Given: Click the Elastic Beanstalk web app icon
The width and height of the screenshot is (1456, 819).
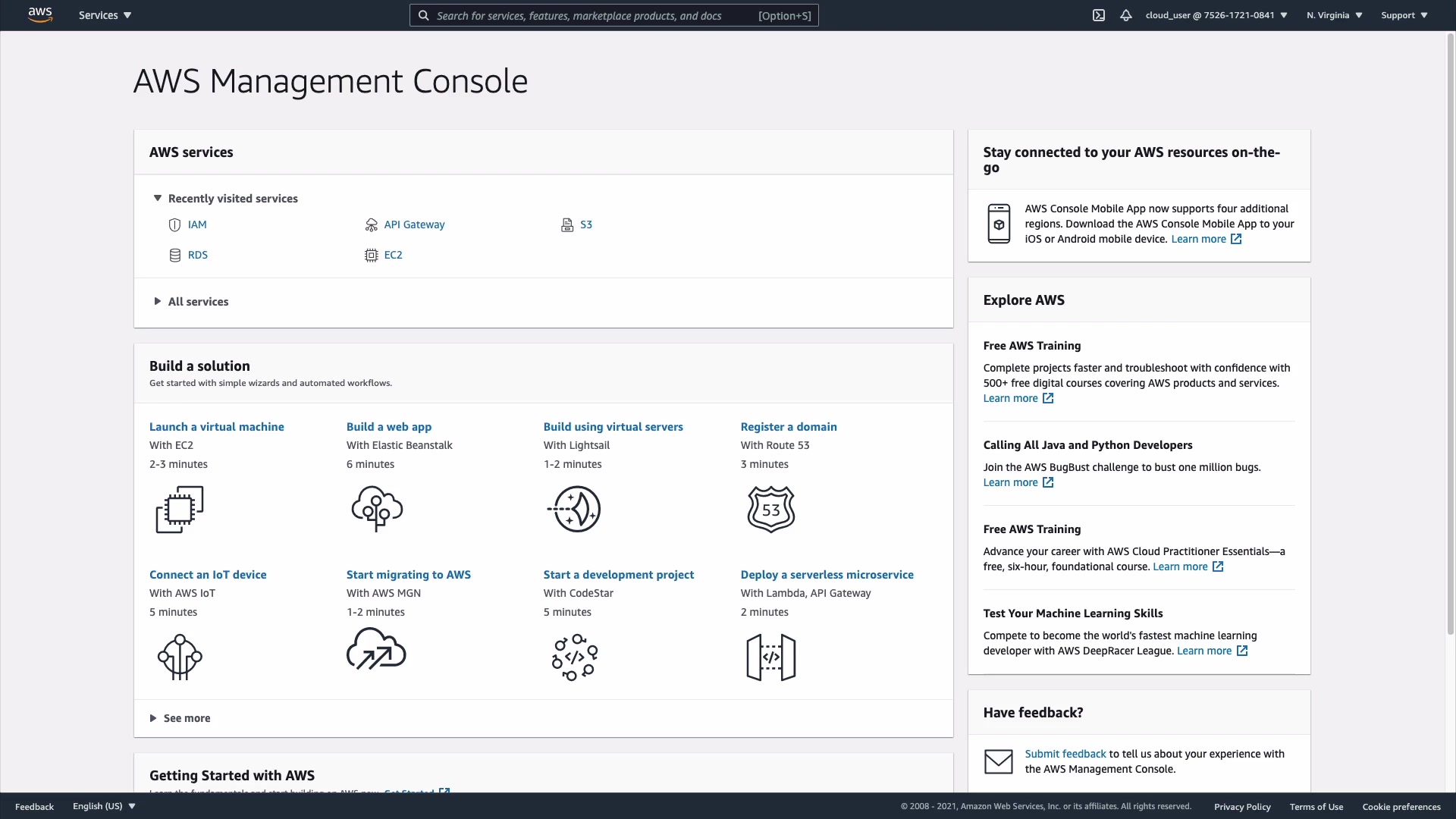Looking at the screenshot, I should click(377, 510).
